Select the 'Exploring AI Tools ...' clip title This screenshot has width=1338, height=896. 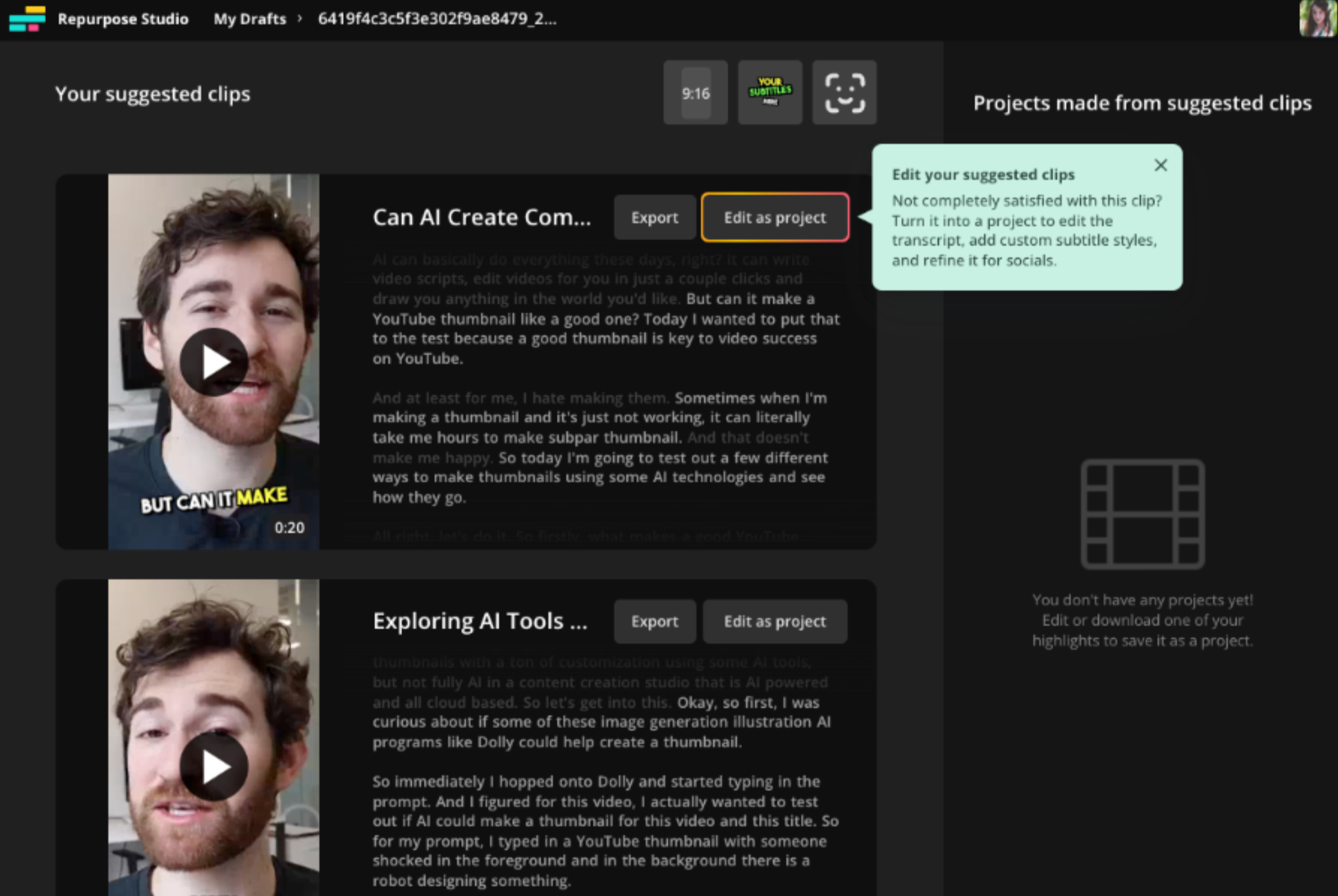[479, 621]
